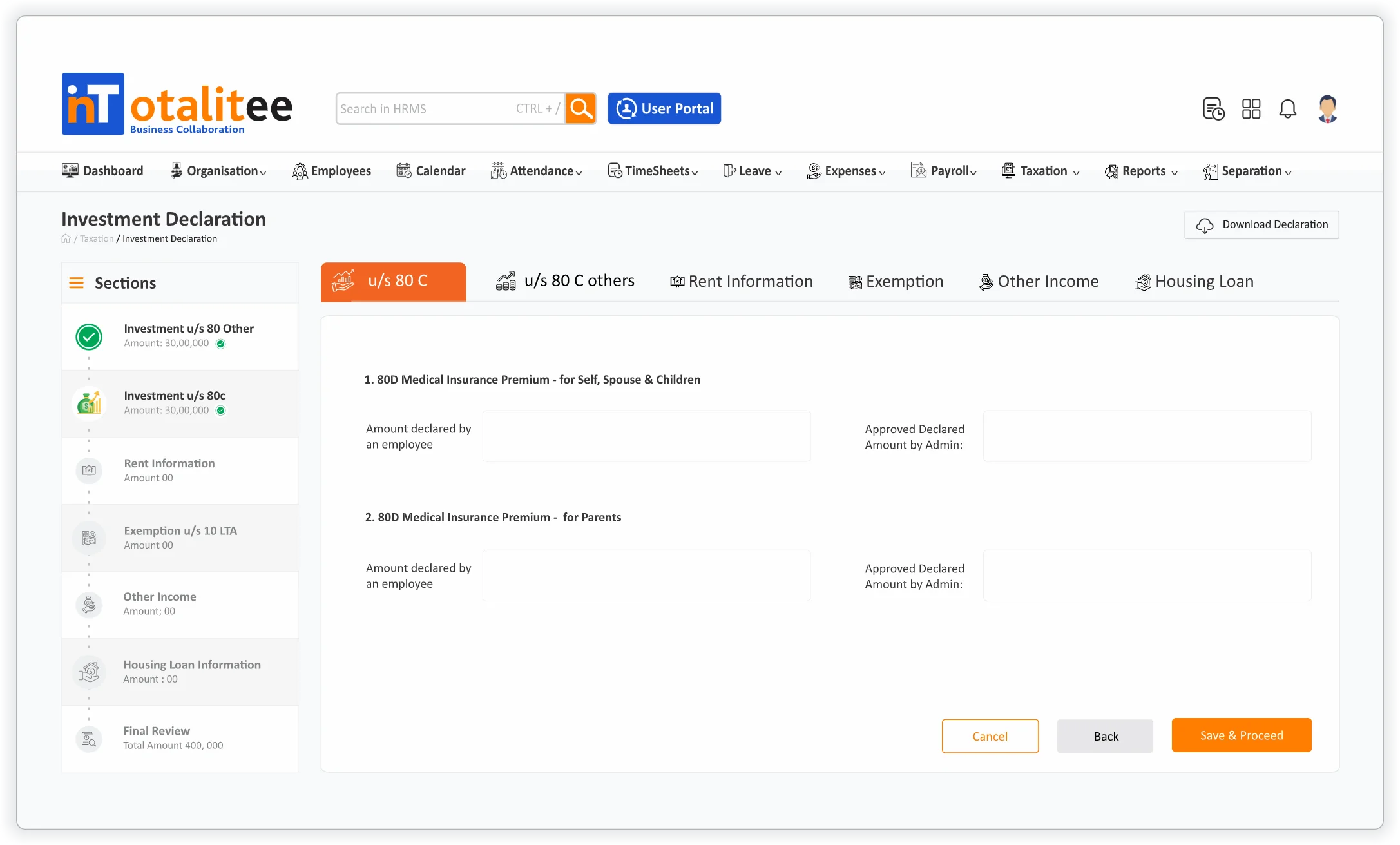Click the Save & Proceed button

click(1241, 735)
